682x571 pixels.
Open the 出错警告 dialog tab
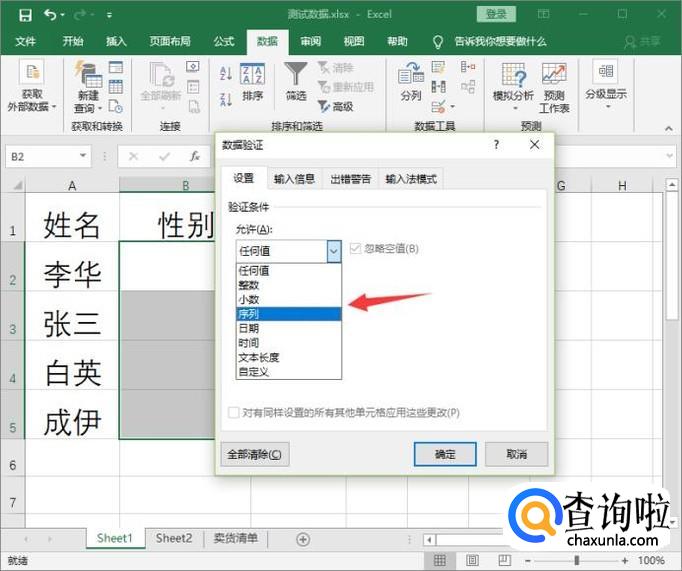tap(351, 179)
